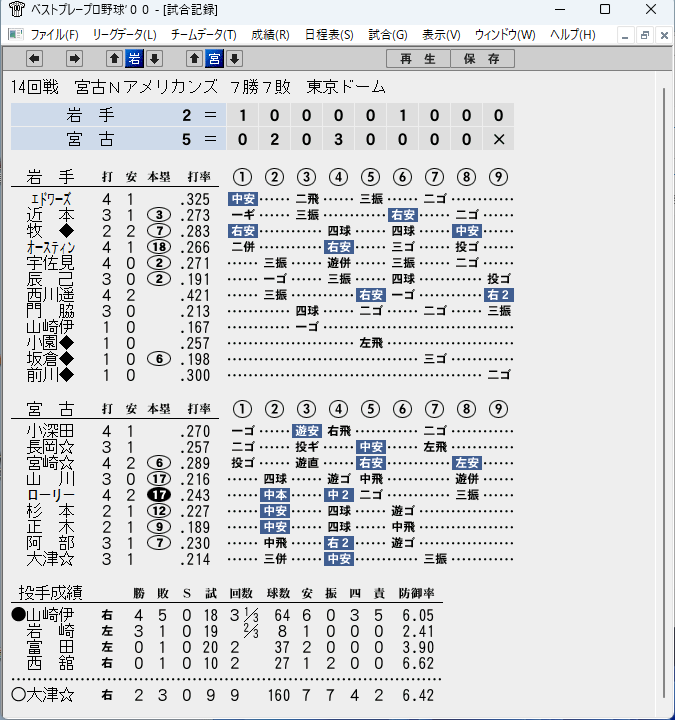Expand the 日程表(S) menu
Viewport: 675px width, 720px height.
point(329,35)
